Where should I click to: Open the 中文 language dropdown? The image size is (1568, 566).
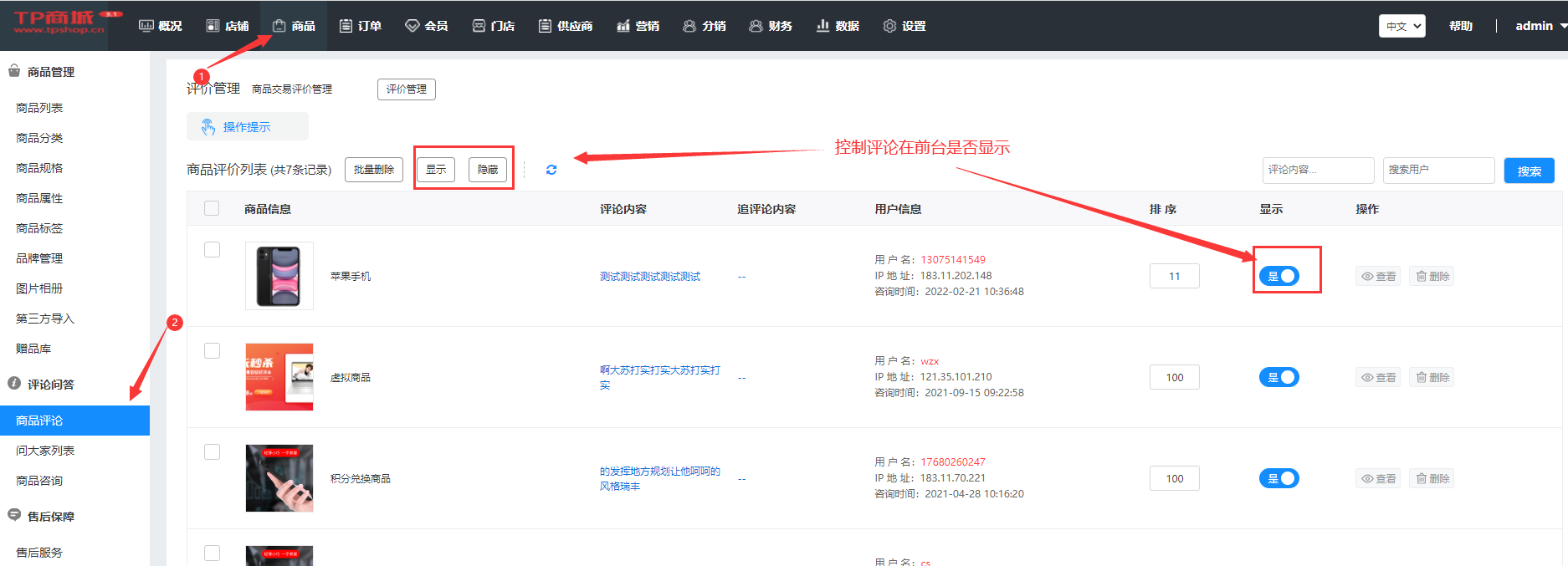point(1401,26)
